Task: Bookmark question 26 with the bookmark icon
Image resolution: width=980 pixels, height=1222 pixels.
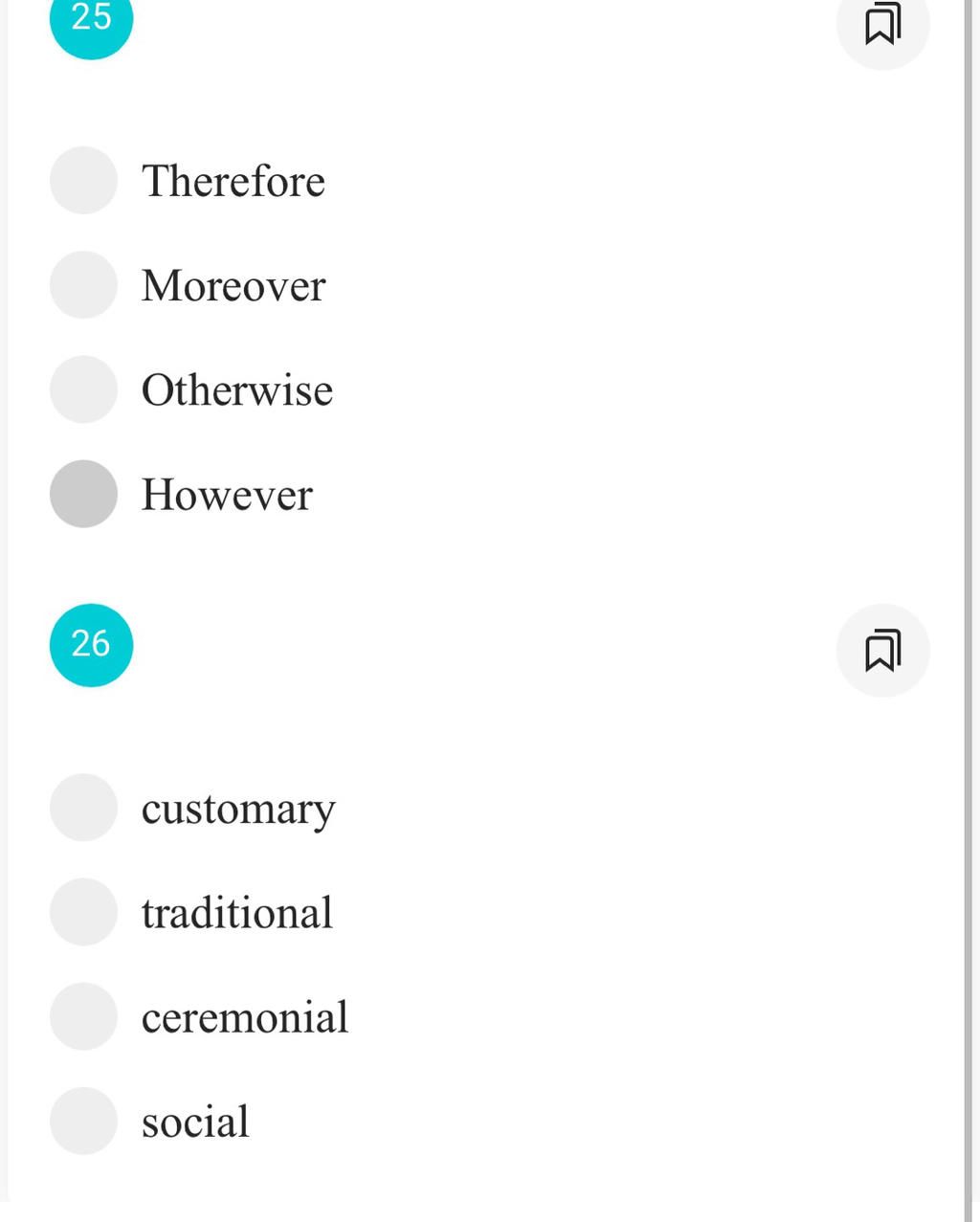Action: tap(882, 650)
